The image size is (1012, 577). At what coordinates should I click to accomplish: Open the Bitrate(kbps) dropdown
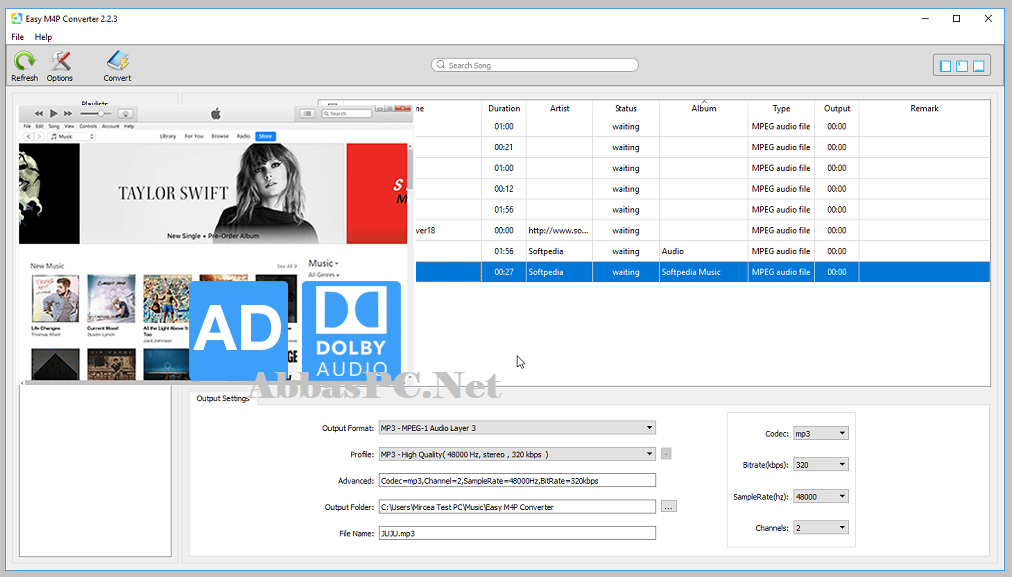pos(820,465)
